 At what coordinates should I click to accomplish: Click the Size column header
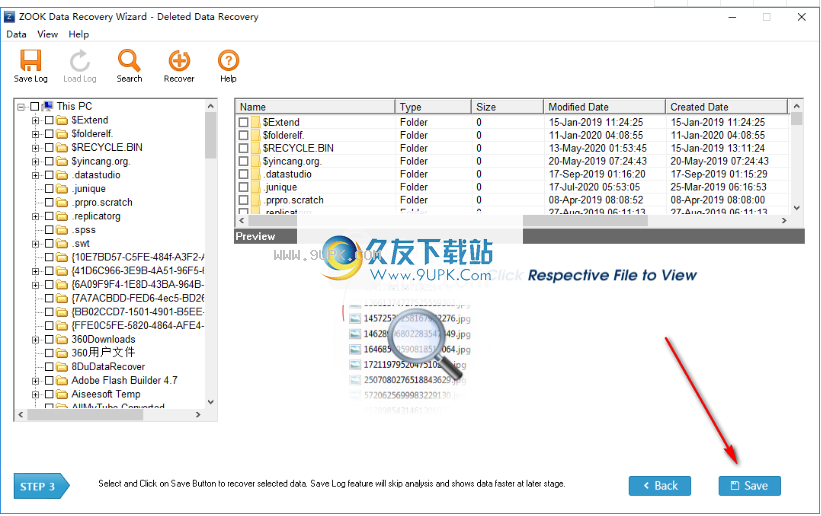[507, 107]
